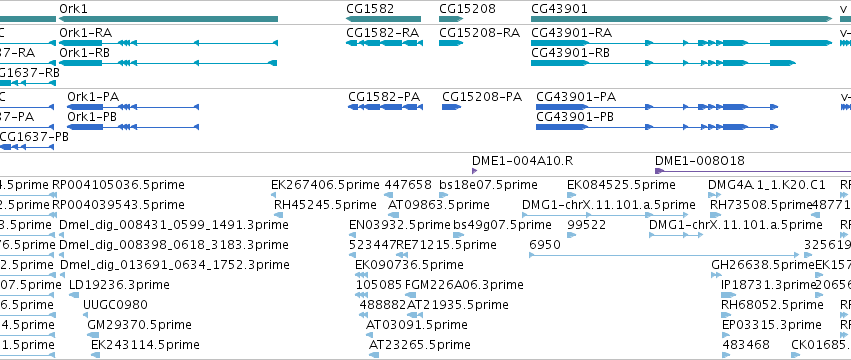
Task: Click the GM29370.5prime EST glyph
Action: 93,335
